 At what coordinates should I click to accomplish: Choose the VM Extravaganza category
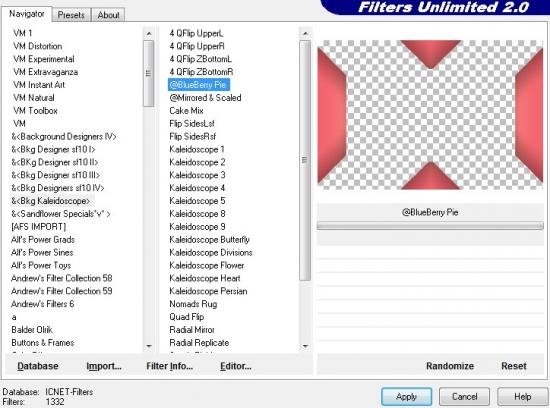(46, 72)
